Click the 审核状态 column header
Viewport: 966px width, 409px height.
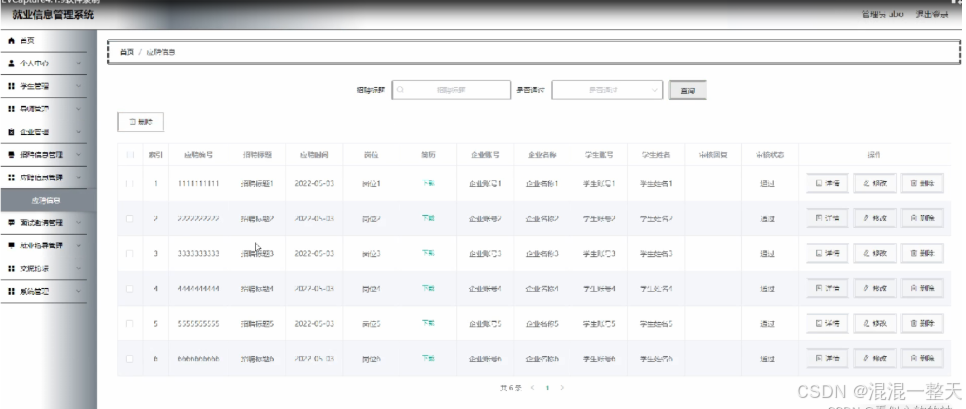pos(769,155)
